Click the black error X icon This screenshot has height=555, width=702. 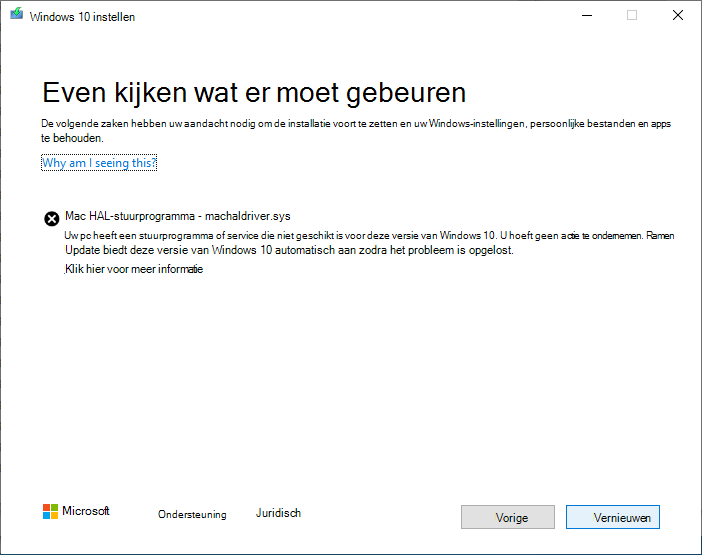[51, 218]
